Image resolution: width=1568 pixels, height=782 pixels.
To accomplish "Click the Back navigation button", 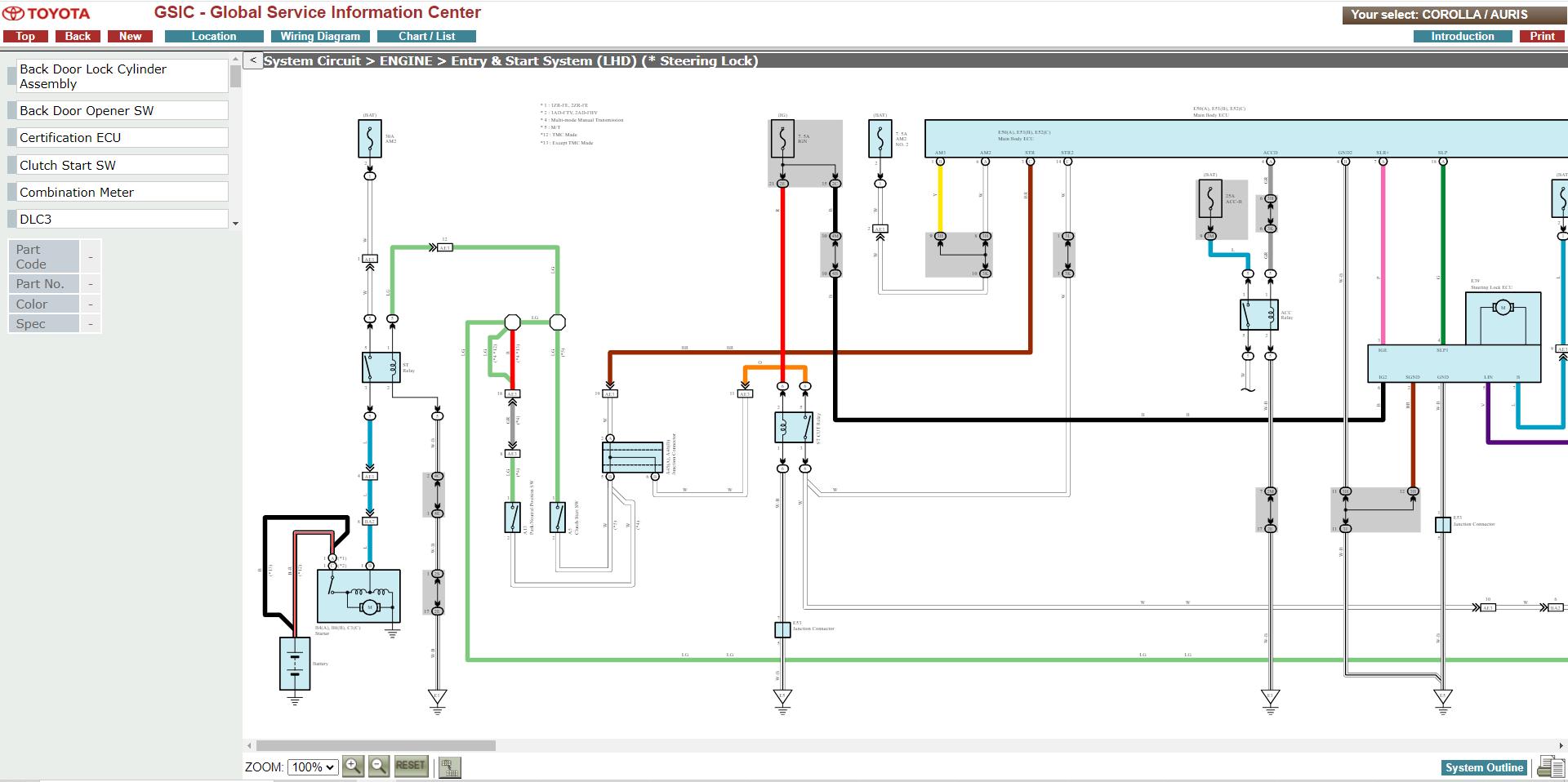I will [x=78, y=36].
